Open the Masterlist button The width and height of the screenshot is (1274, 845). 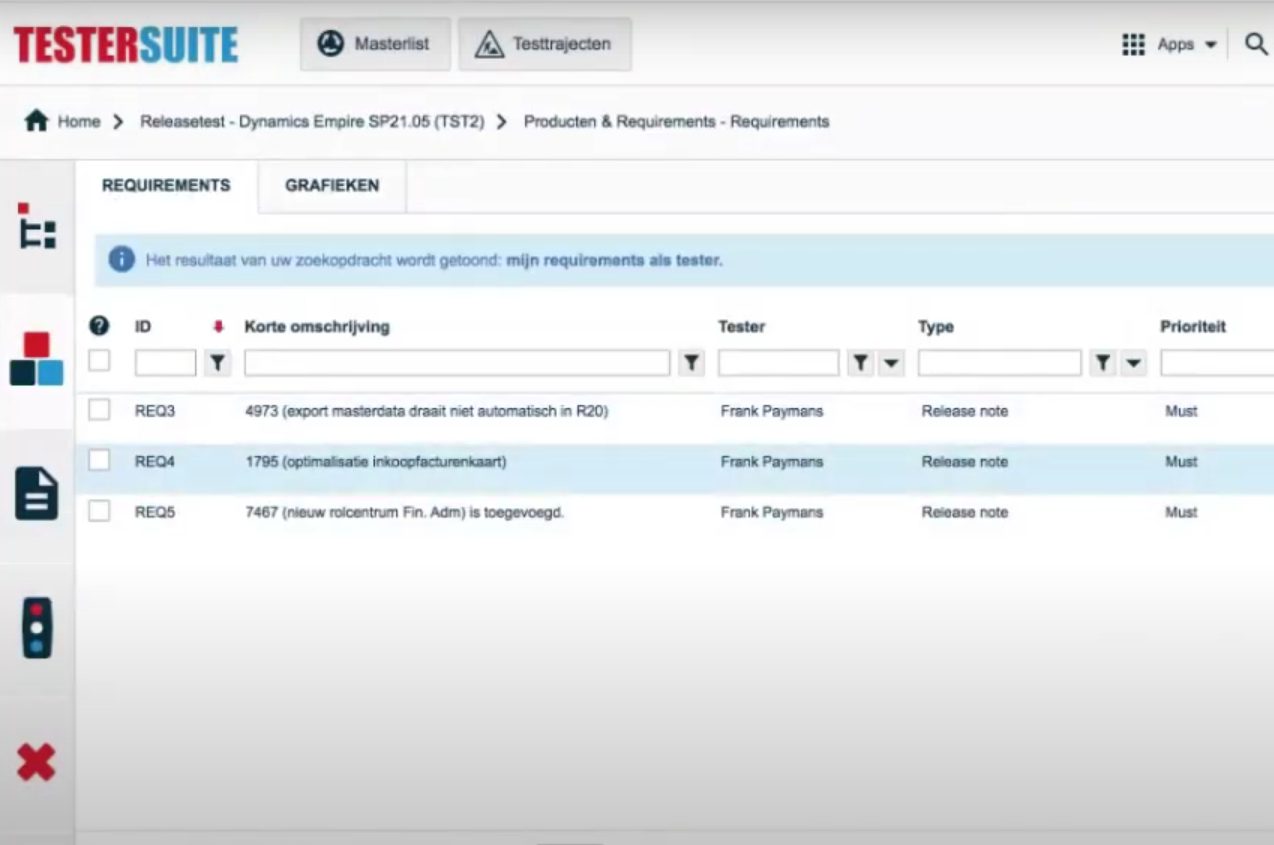pyautogui.click(x=375, y=44)
